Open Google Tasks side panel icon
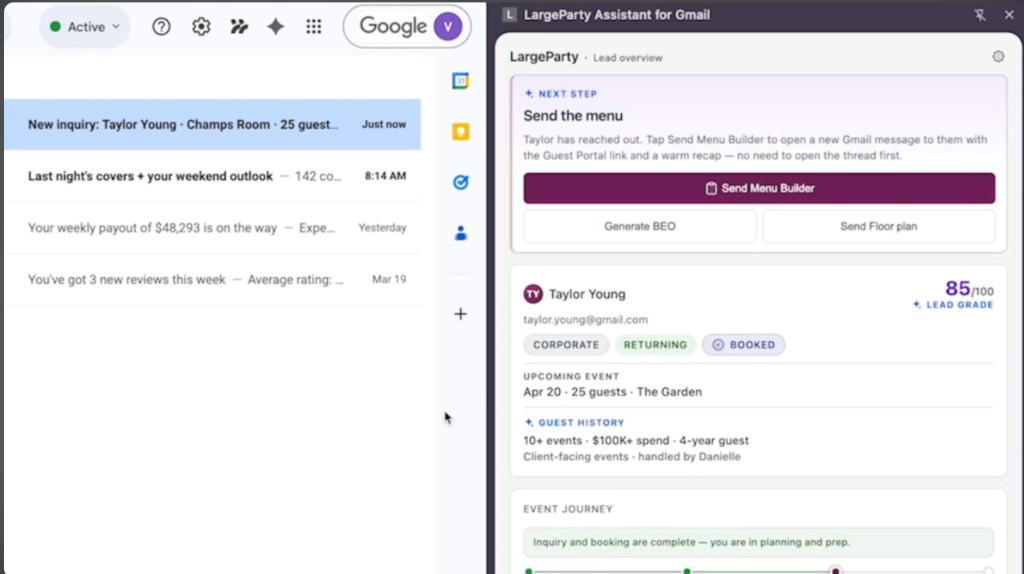1024x574 pixels. point(460,182)
